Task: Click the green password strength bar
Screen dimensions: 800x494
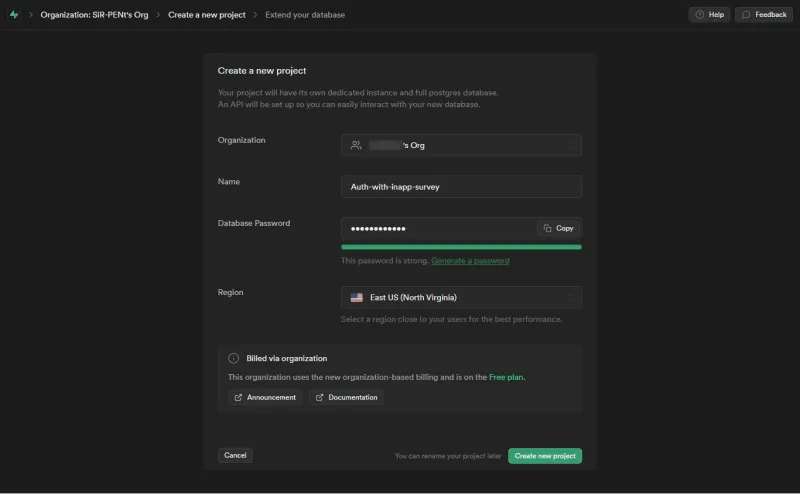Action: point(461,246)
